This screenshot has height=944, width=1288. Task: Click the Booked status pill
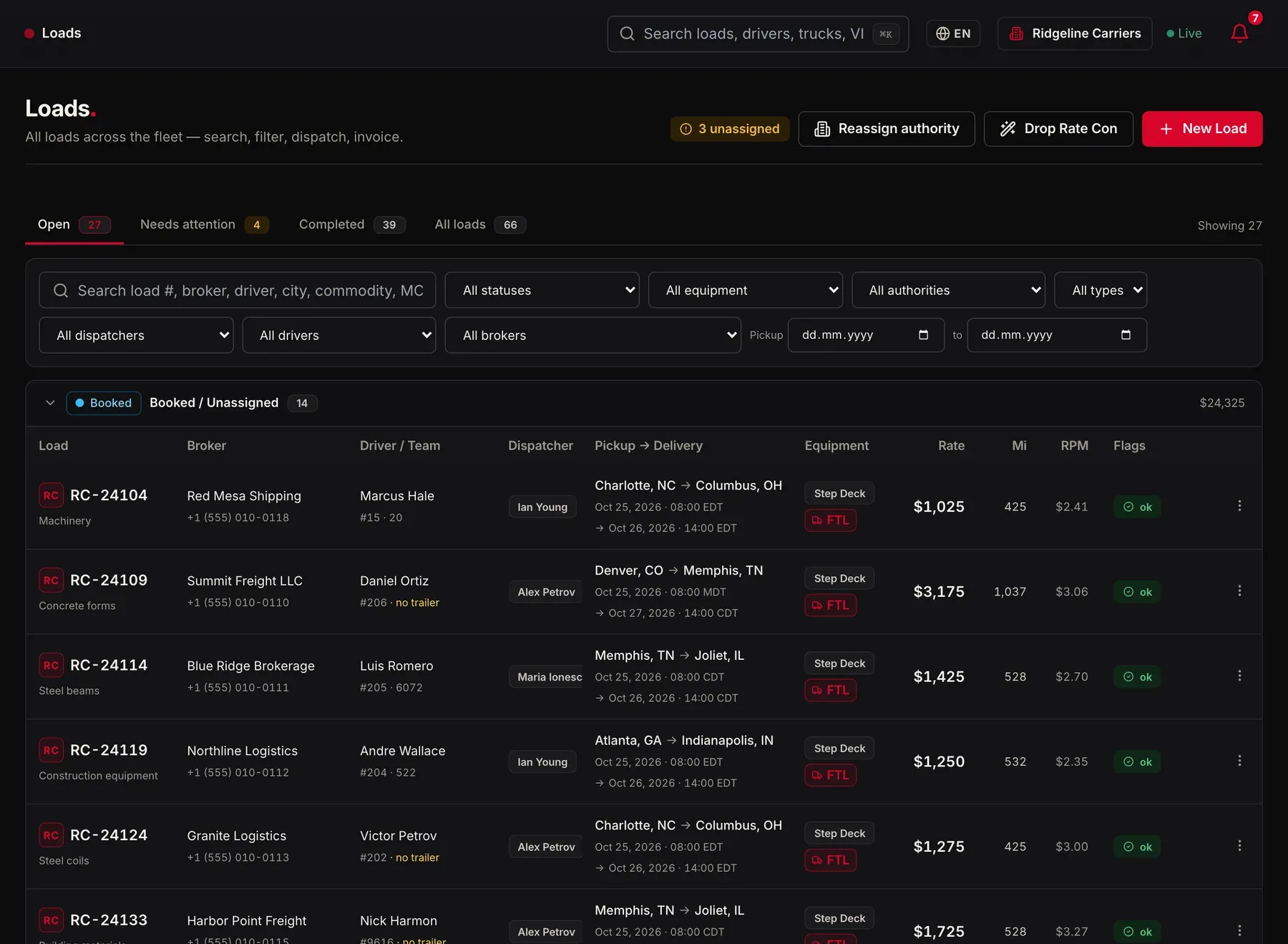[104, 403]
